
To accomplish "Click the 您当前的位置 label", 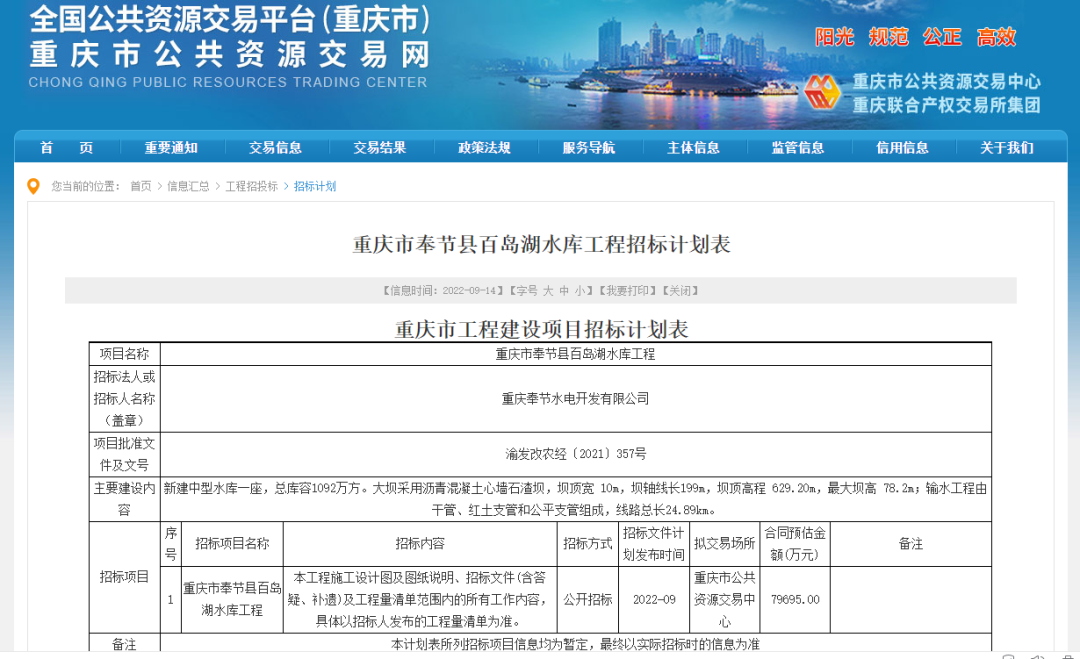I will click(85, 187).
